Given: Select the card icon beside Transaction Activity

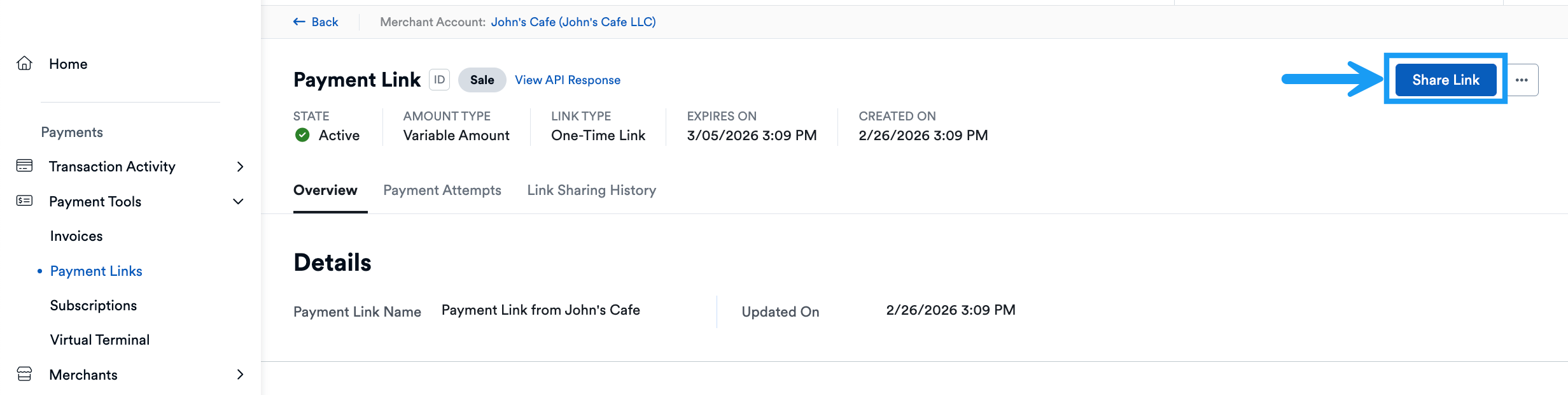Looking at the screenshot, I should (24, 166).
